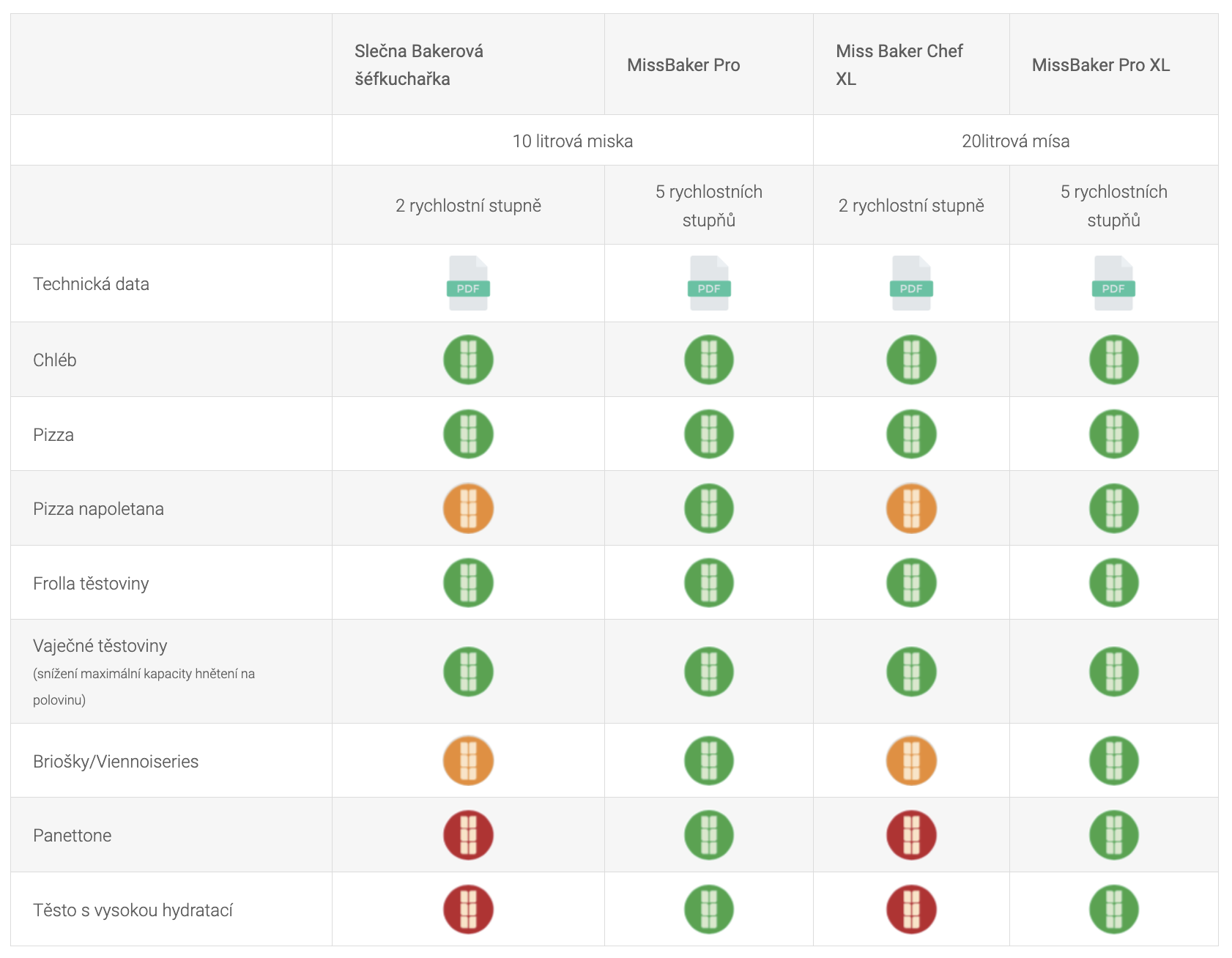Open the Slečna Bakerová šéfkuchařka technical data PDF
Screen dimensions: 1232x958
468,283
